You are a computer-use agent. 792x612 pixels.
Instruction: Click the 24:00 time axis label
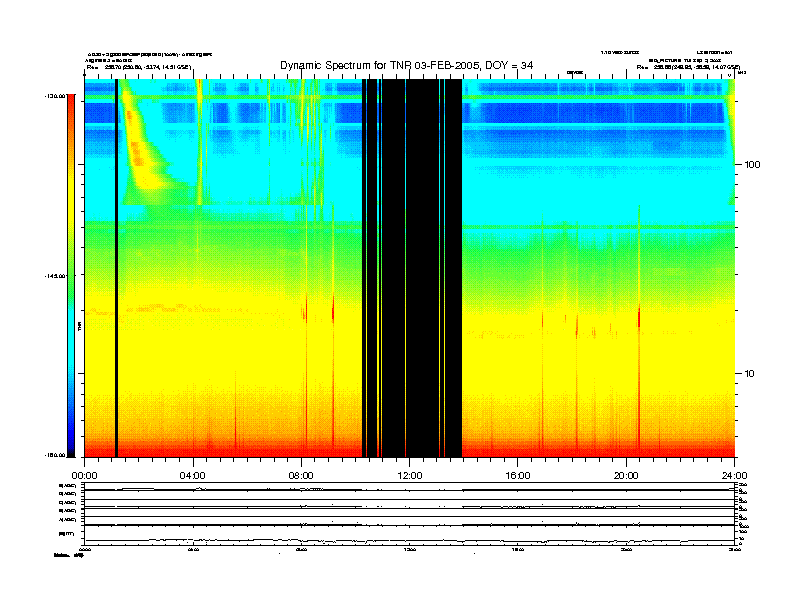[x=735, y=476]
